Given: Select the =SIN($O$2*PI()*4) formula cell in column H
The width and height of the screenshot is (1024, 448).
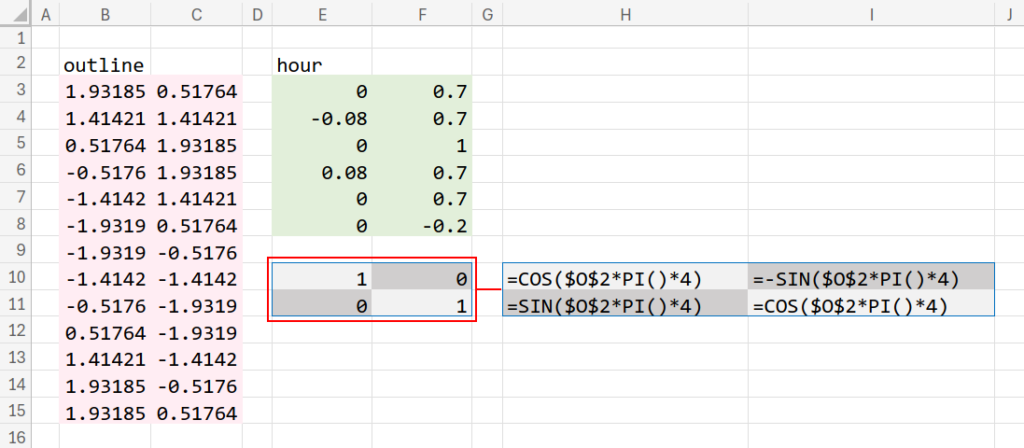Looking at the screenshot, I should (x=624, y=304).
